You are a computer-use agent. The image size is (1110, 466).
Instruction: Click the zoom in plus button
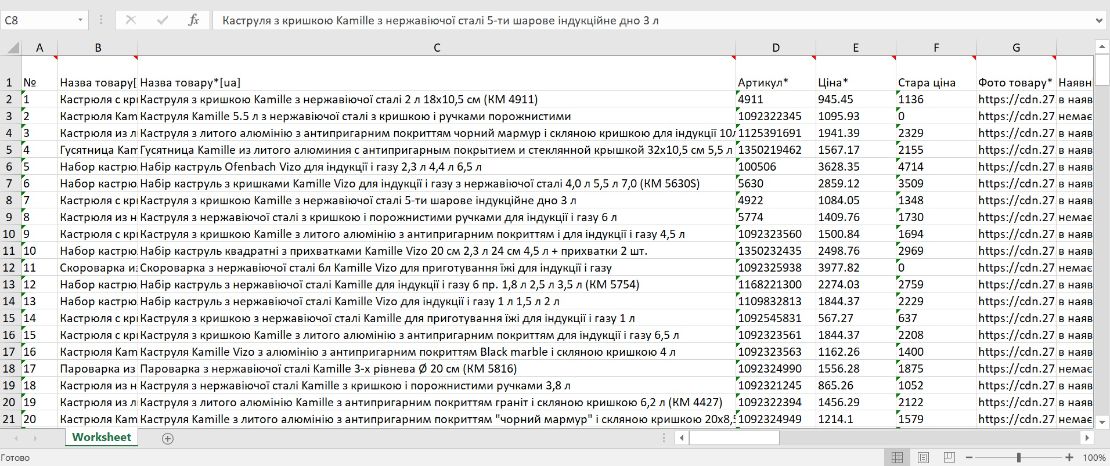tap(1069, 458)
